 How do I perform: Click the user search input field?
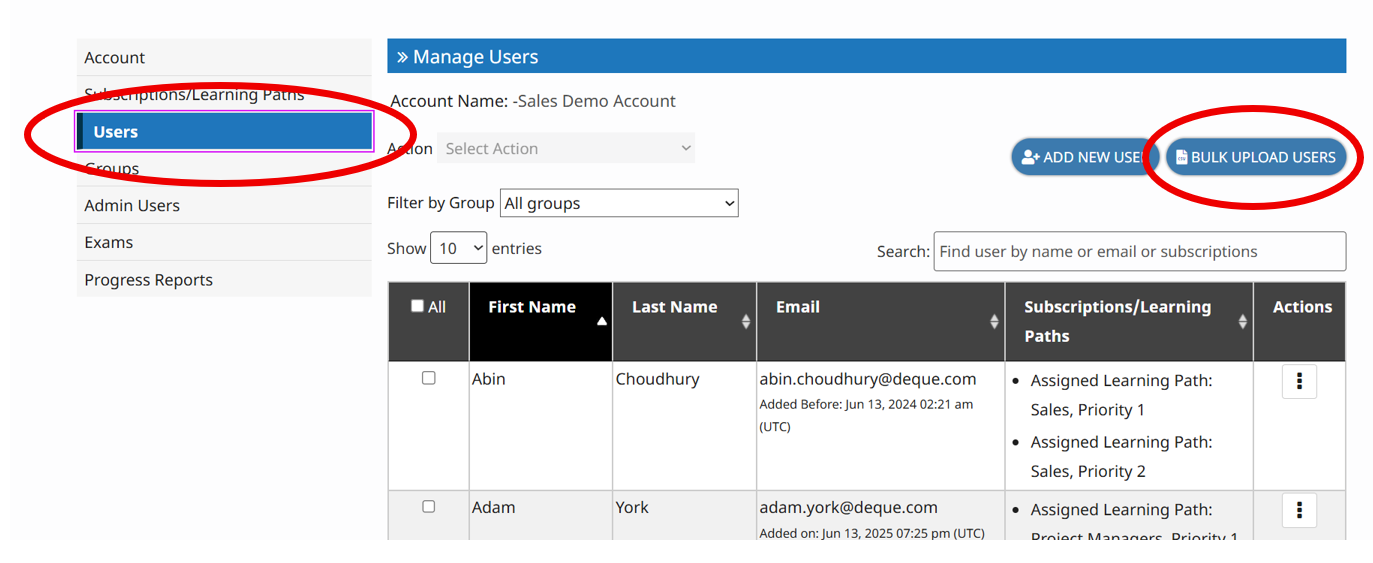pyautogui.click(x=1139, y=251)
